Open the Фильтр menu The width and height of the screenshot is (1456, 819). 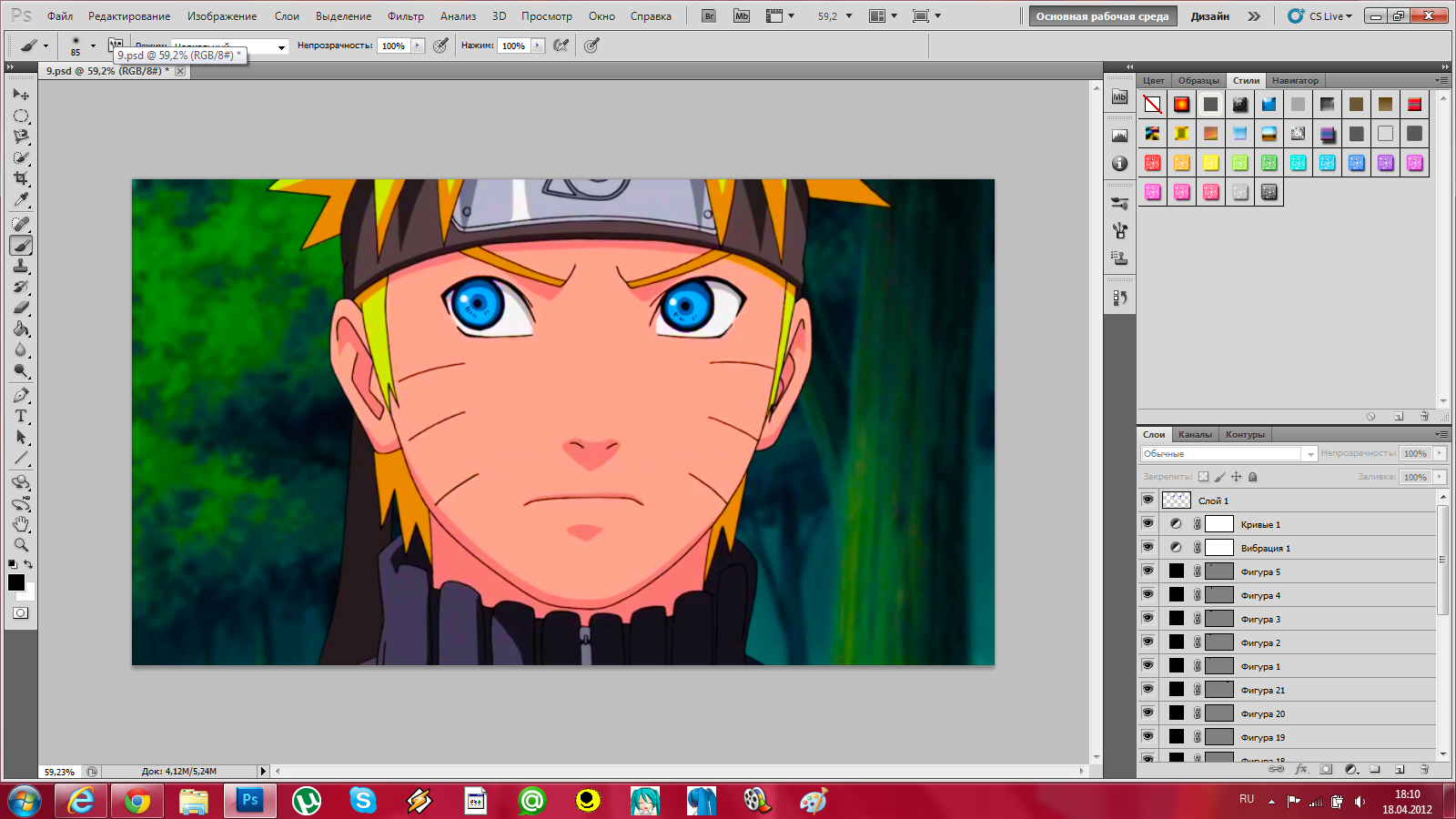406,16
